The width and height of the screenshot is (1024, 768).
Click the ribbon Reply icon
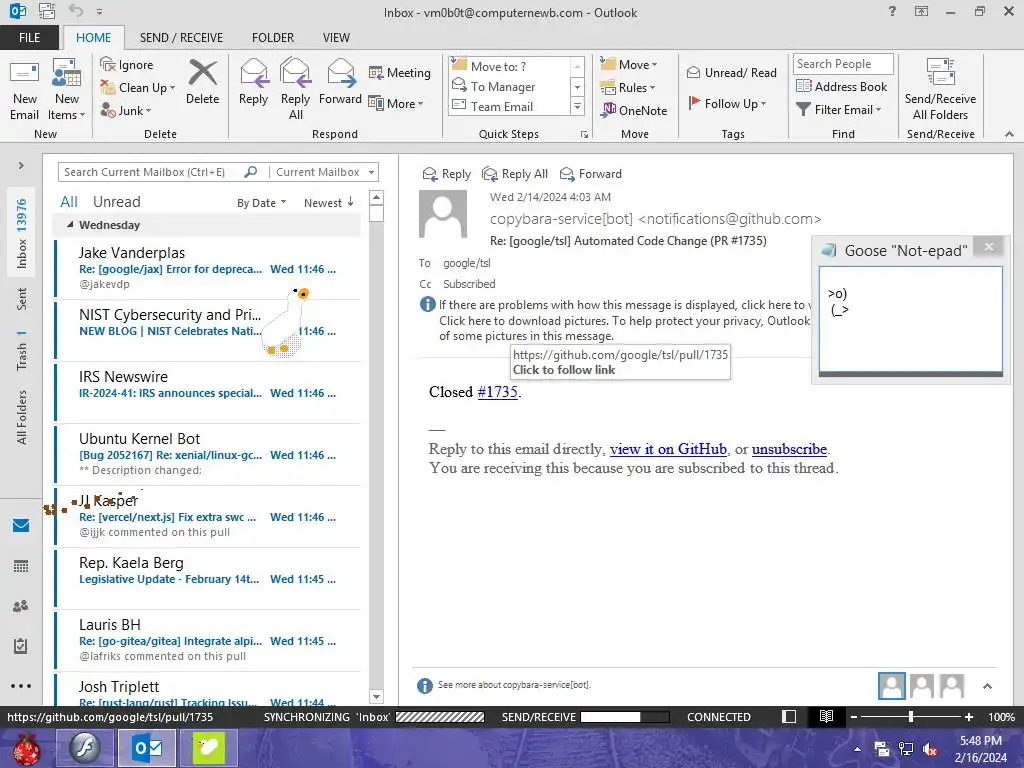(253, 72)
